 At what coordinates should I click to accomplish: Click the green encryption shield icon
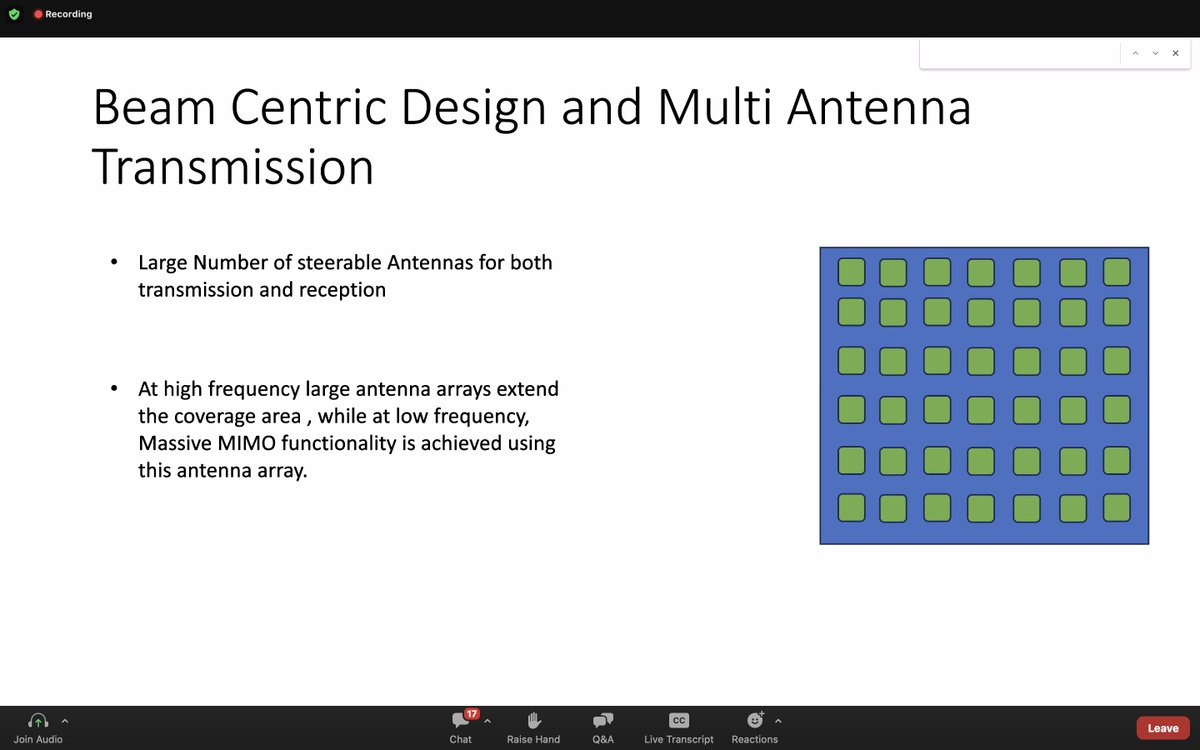click(14, 14)
